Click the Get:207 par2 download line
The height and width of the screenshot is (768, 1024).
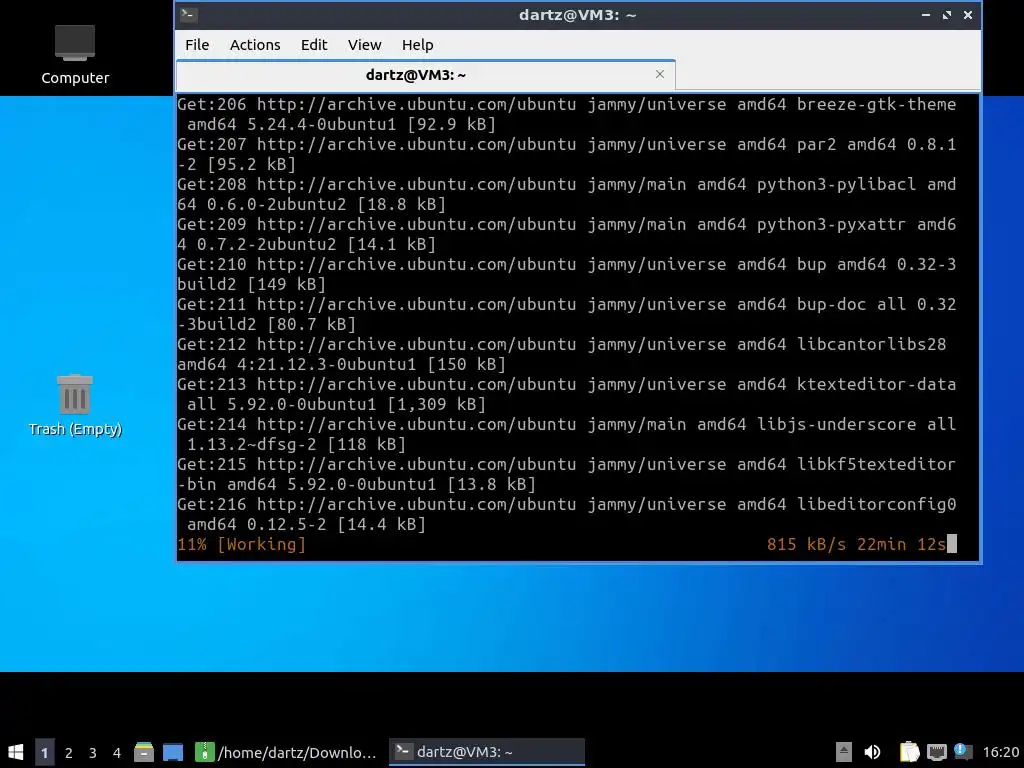(x=567, y=154)
